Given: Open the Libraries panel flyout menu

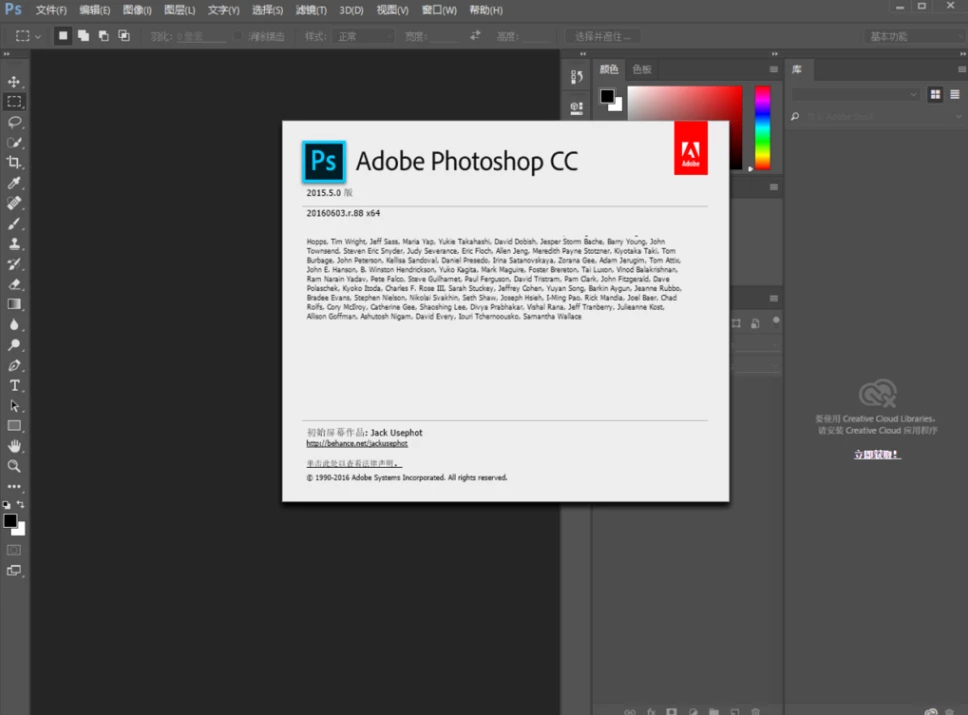Looking at the screenshot, I should [x=962, y=69].
